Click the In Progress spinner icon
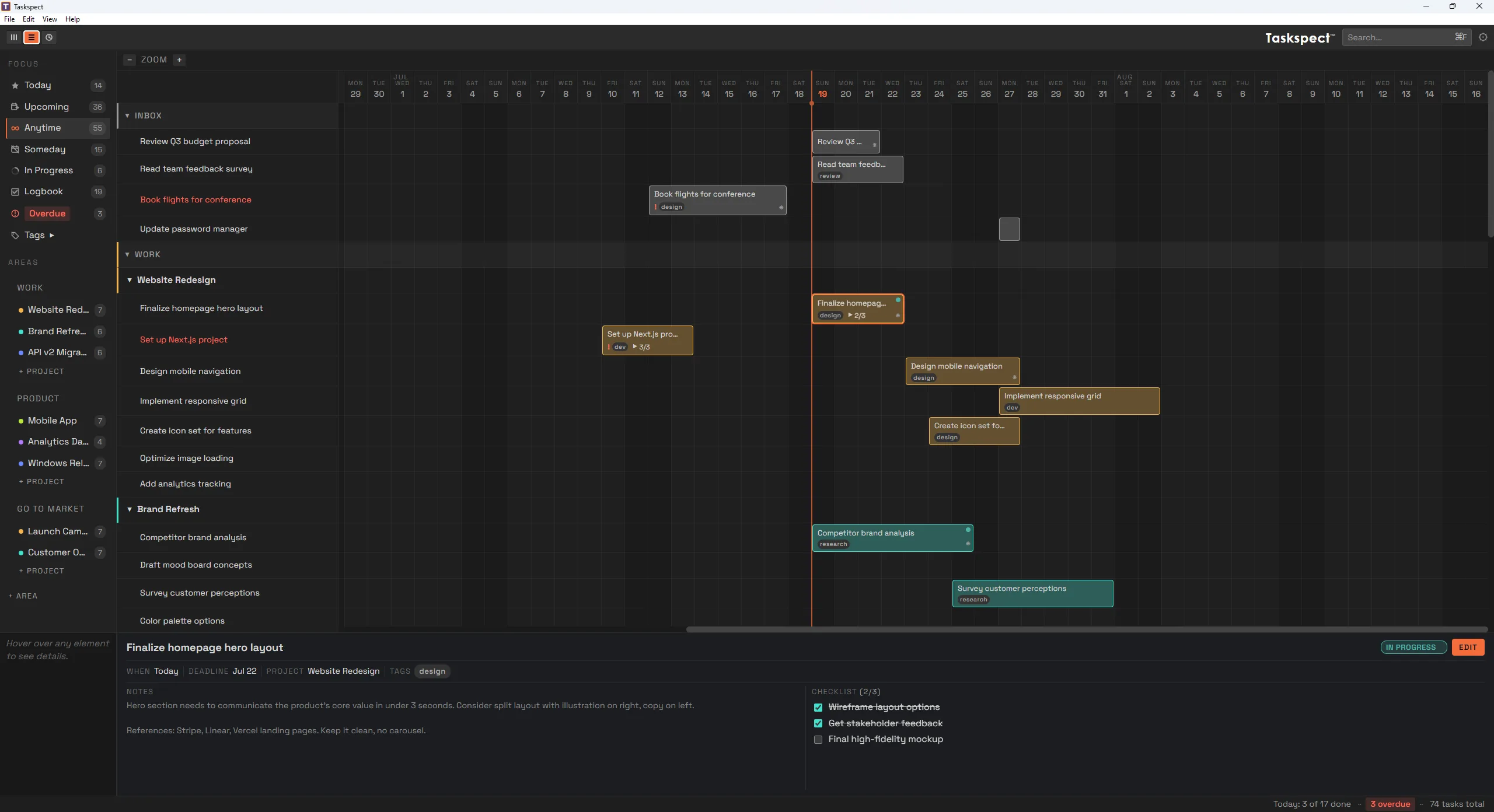This screenshot has width=1494, height=812. coord(15,170)
